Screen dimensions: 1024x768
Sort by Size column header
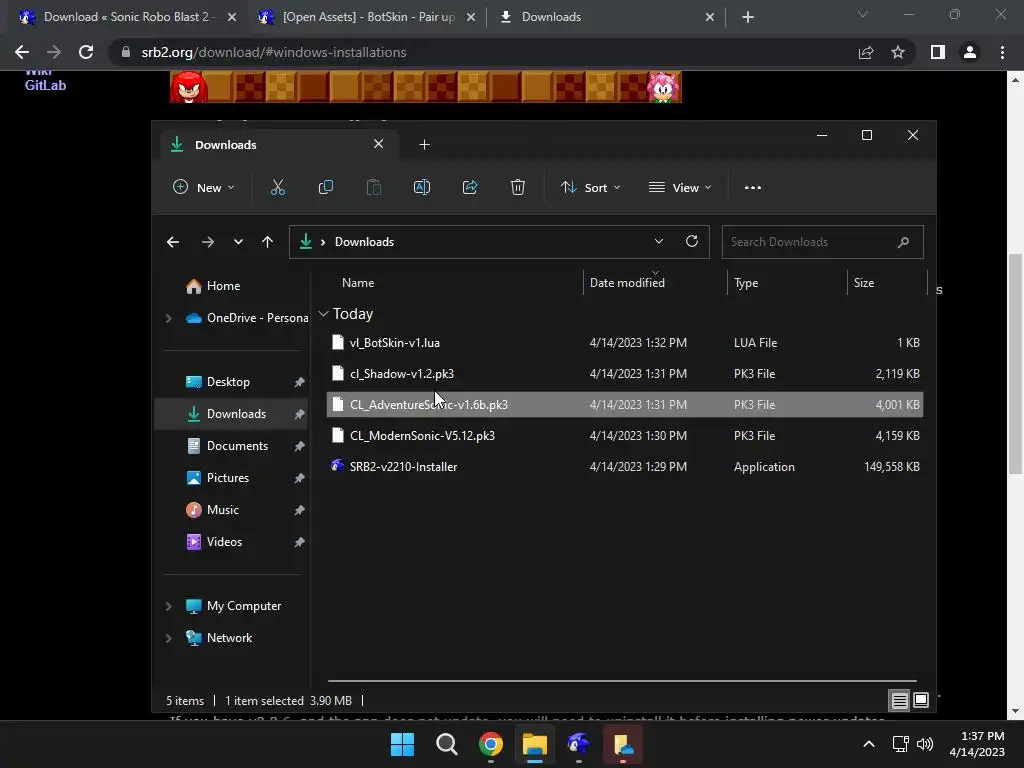point(864,283)
